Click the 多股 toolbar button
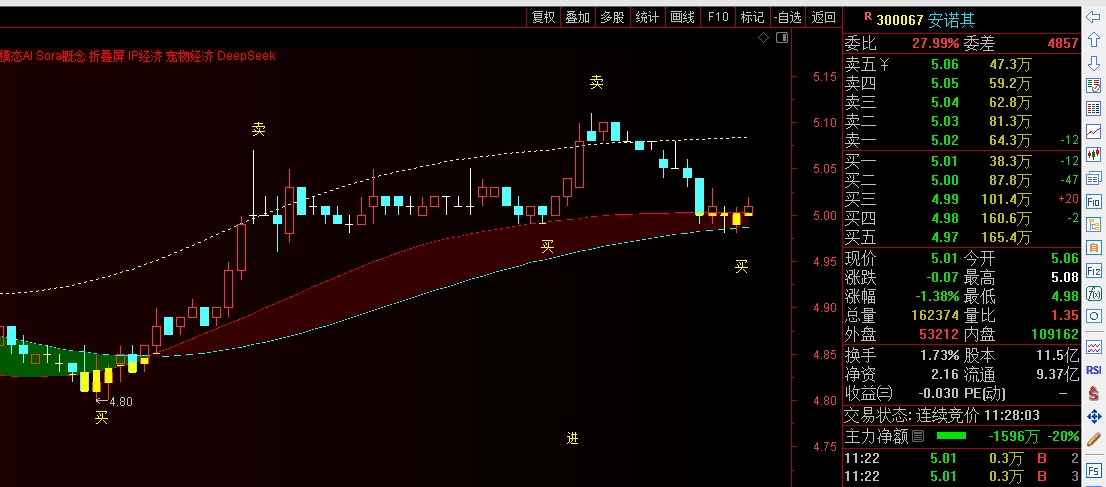Image resolution: width=1106 pixels, height=487 pixels. pos(612,18)
